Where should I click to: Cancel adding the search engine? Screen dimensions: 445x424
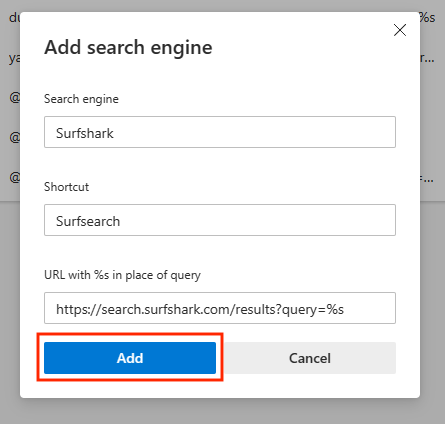[x=310, y=358]
